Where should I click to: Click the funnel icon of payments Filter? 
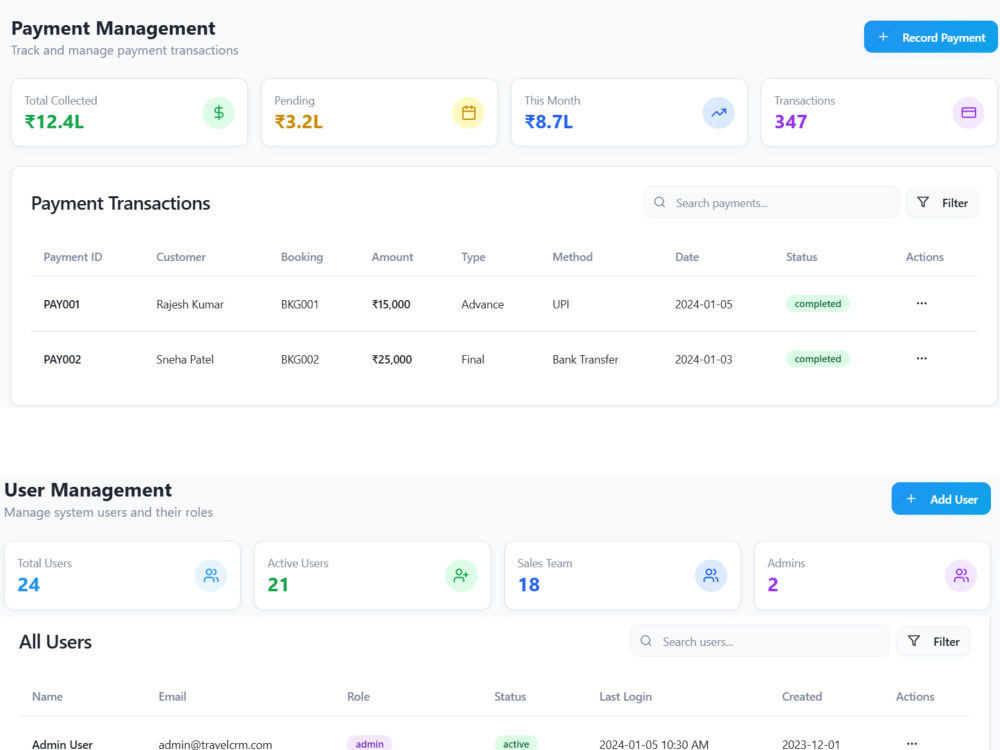[x=923, y=202]
